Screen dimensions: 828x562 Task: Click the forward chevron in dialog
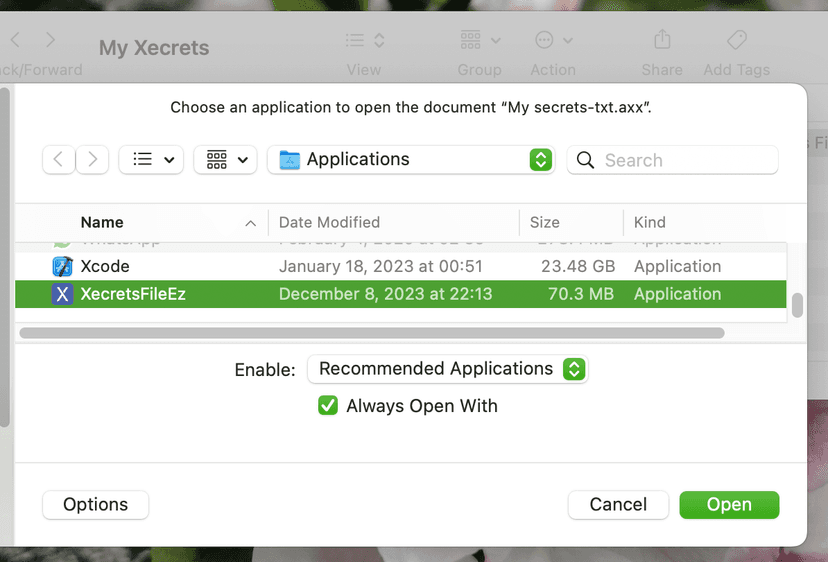coord(92,160)
